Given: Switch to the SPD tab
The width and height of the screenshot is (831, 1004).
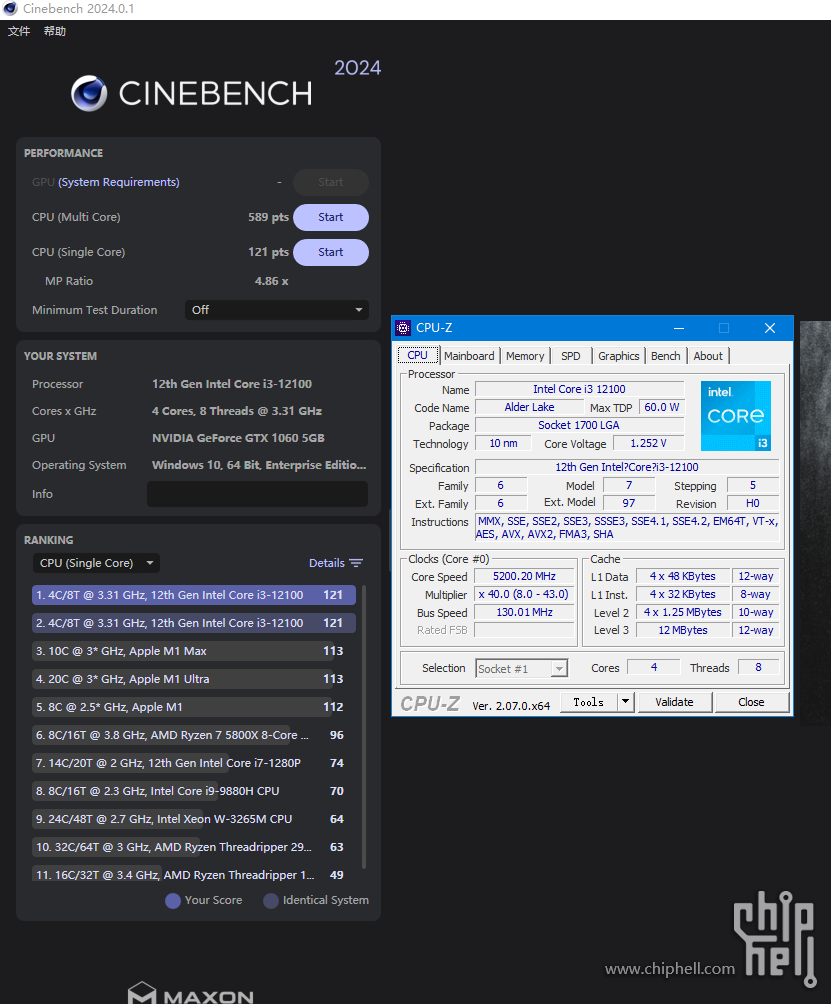Looking at the screenshot, I should pyautogui.click(x=570, y=356).
